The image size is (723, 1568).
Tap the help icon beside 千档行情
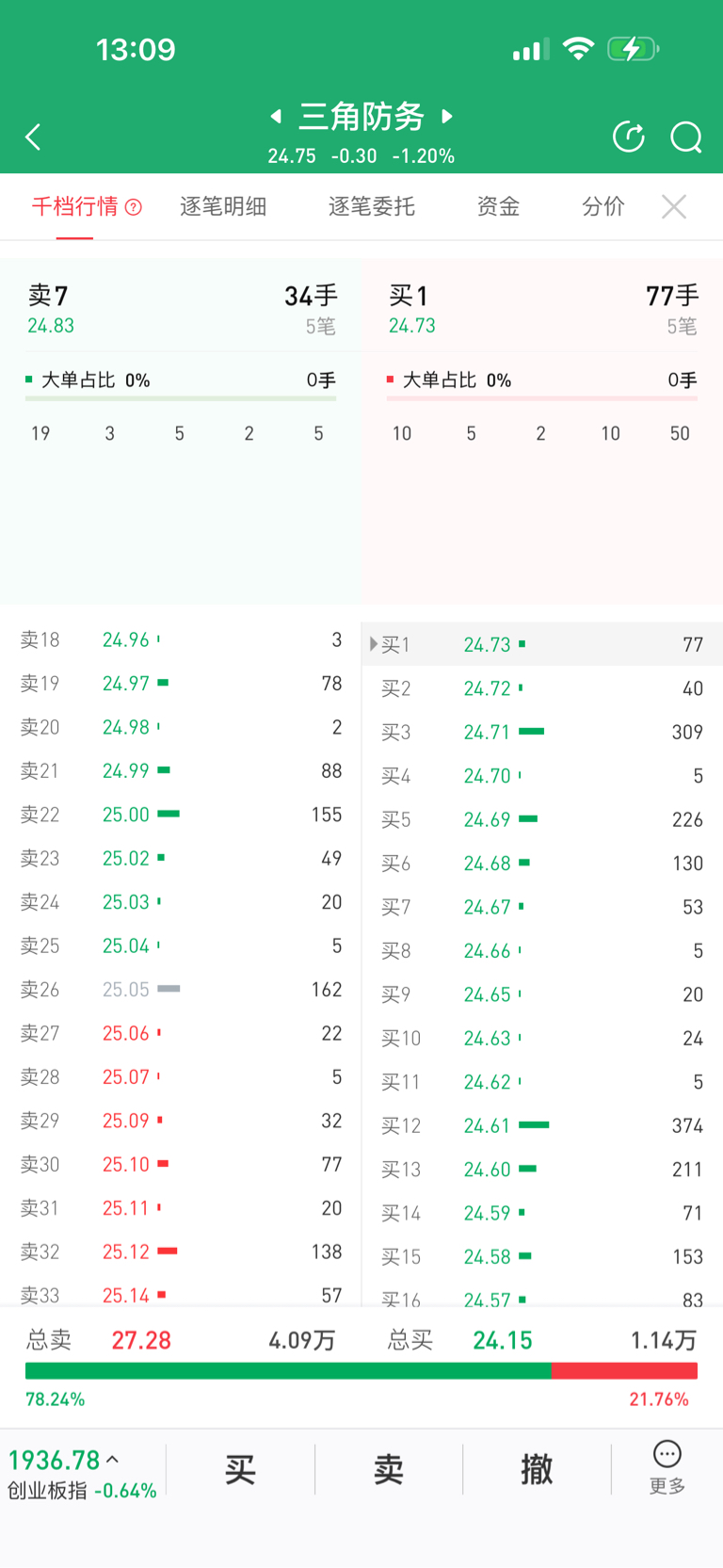click(134, 207)
